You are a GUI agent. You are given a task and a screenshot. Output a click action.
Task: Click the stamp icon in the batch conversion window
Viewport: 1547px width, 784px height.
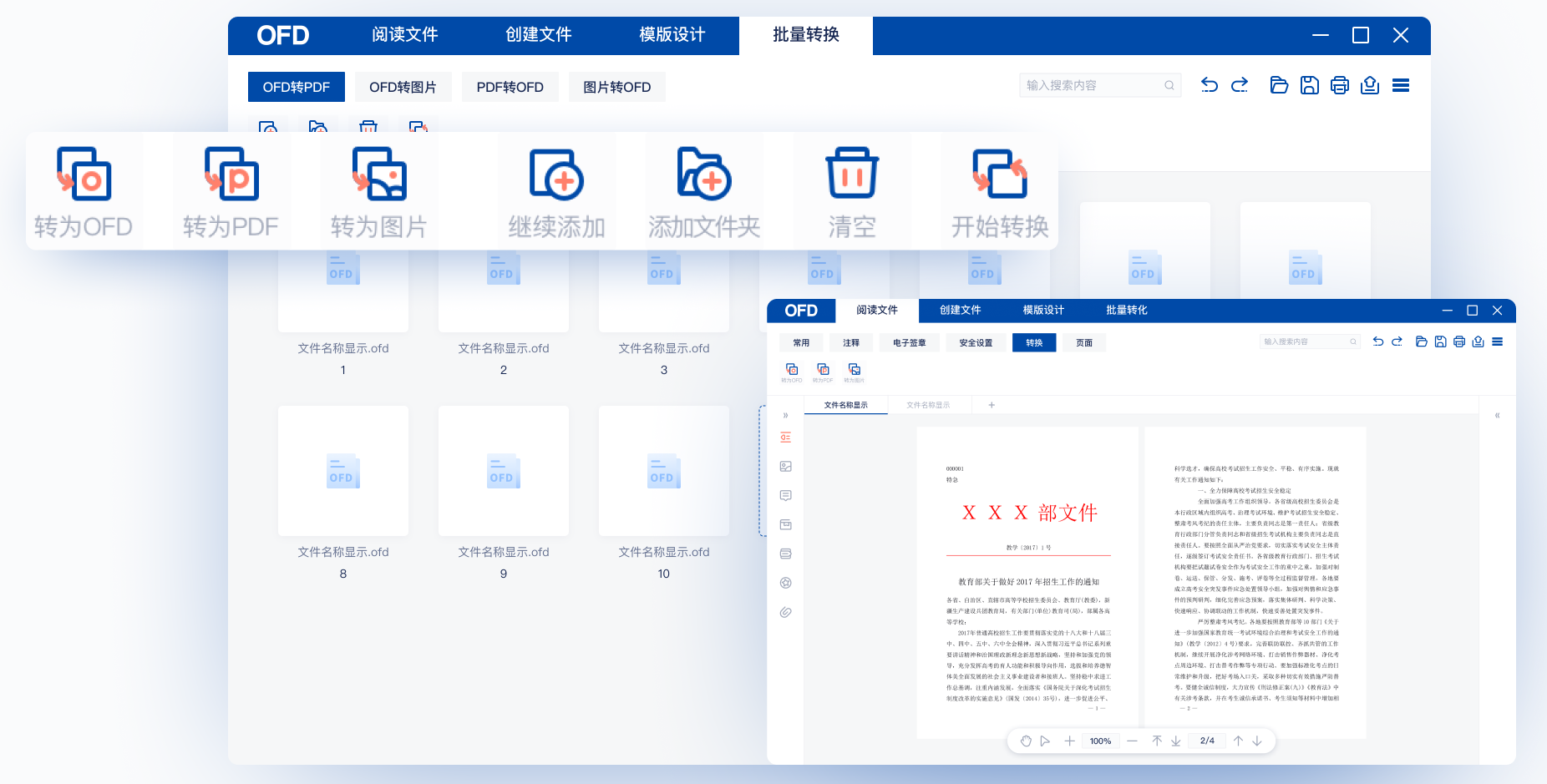(x=1370, y=85)
